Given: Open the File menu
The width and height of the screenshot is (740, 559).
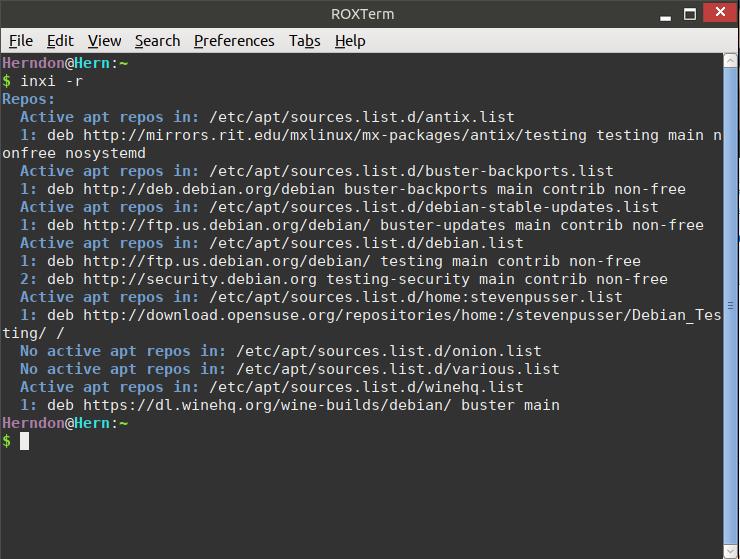Looking at the screenshot, I should (x=21, y=41).
